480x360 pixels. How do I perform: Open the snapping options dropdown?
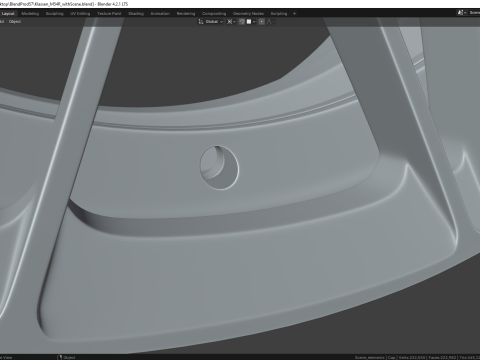tap(251, 22)
